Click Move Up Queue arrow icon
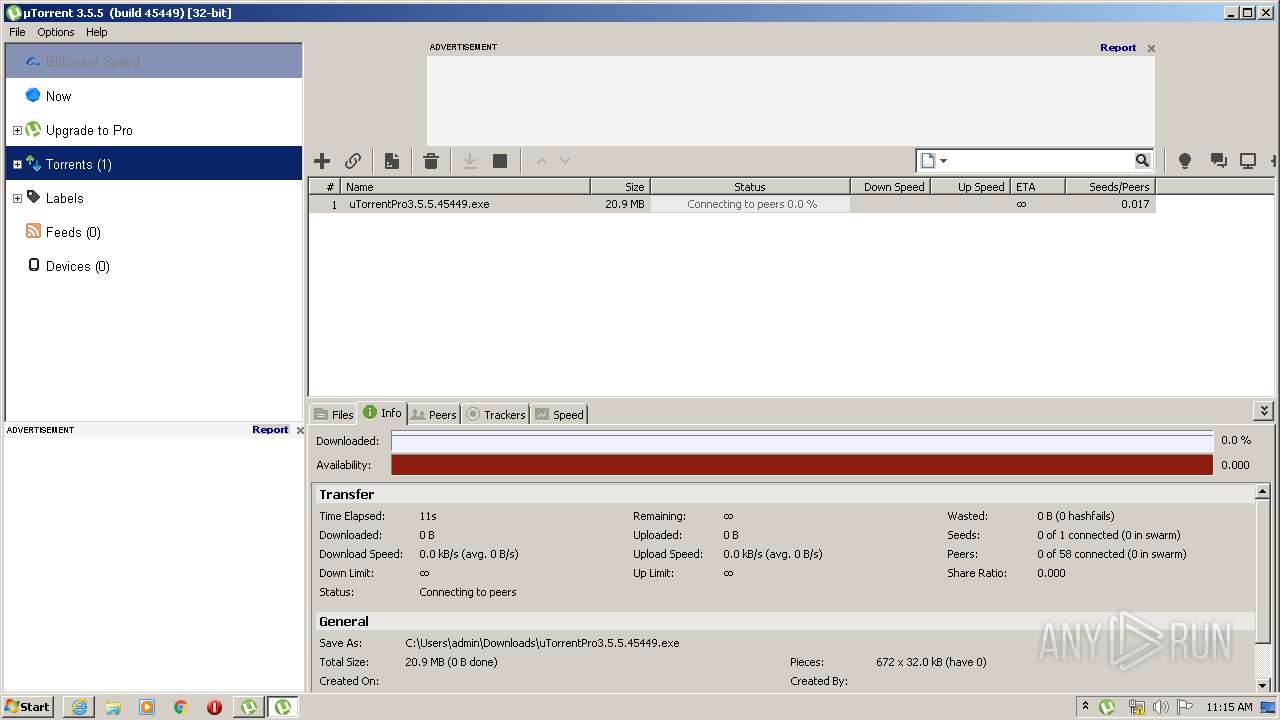1280x720 pixels. pyautogui.click(x=541, y=161)
